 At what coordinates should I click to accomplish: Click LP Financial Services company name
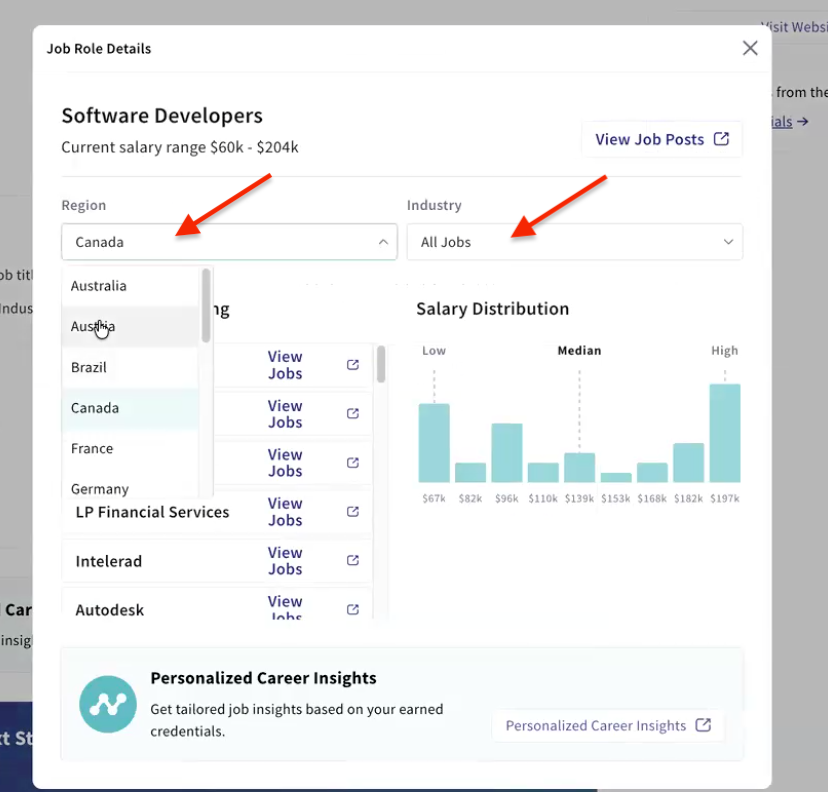pos(152,512)
